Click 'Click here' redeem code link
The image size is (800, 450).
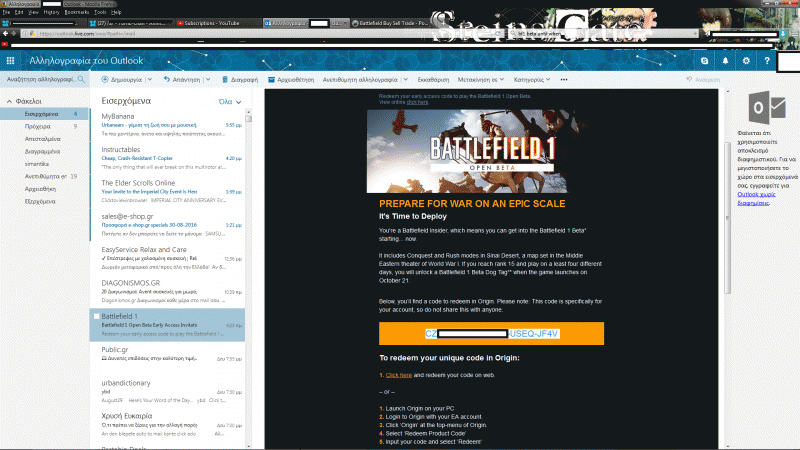click(x=398, y=375)
